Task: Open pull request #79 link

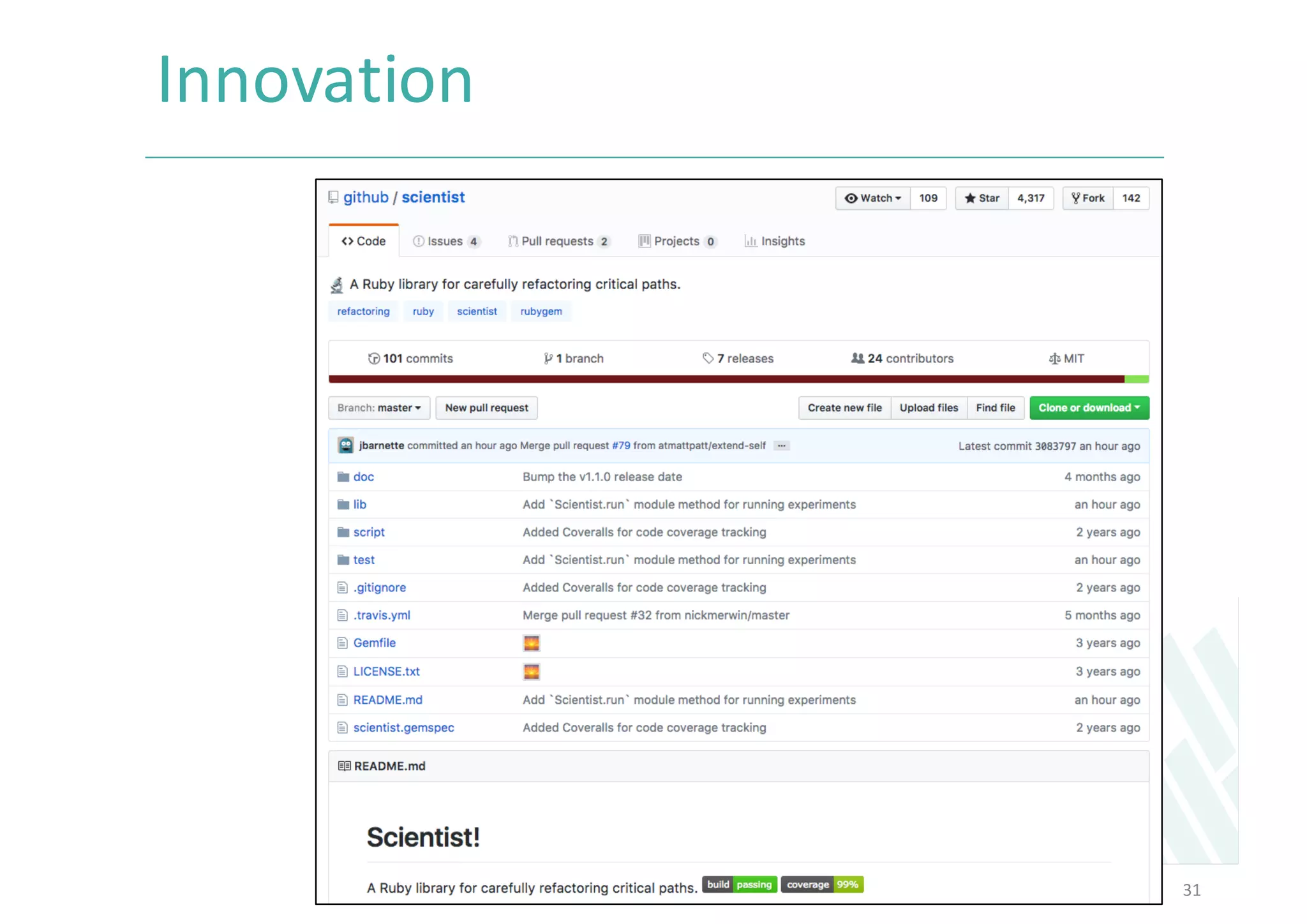Action: (x=621, y=445)
